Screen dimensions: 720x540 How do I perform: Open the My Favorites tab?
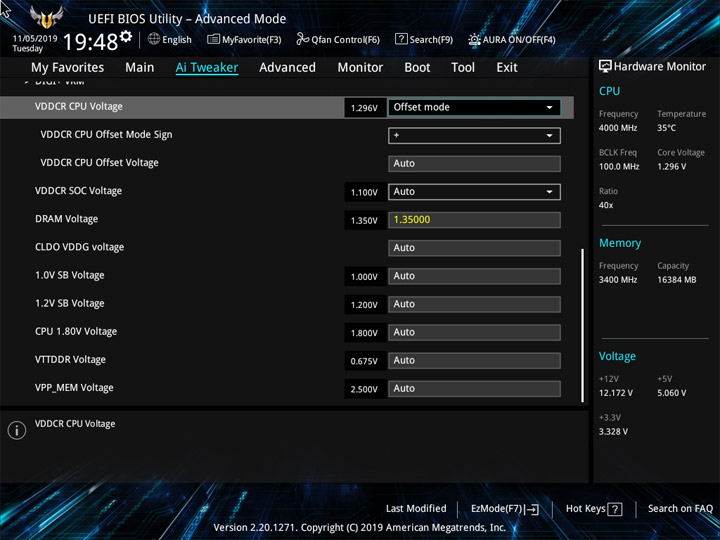coord(68,68)
